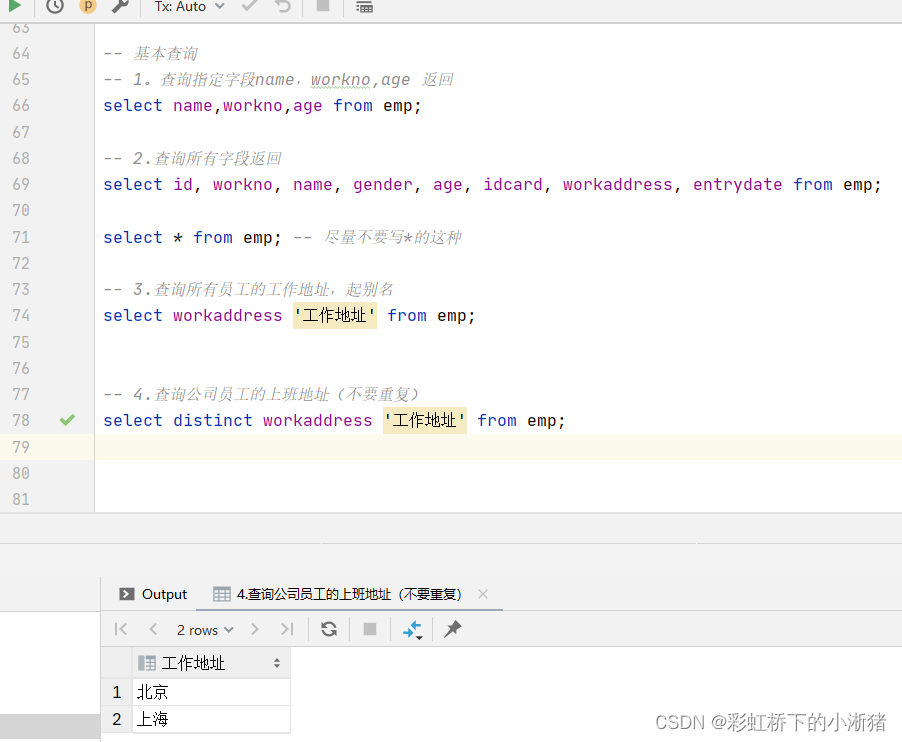The height and width of the screenshot is (742, 902).
Task: Click the green check mark at line 78
Action: (67, 420)
